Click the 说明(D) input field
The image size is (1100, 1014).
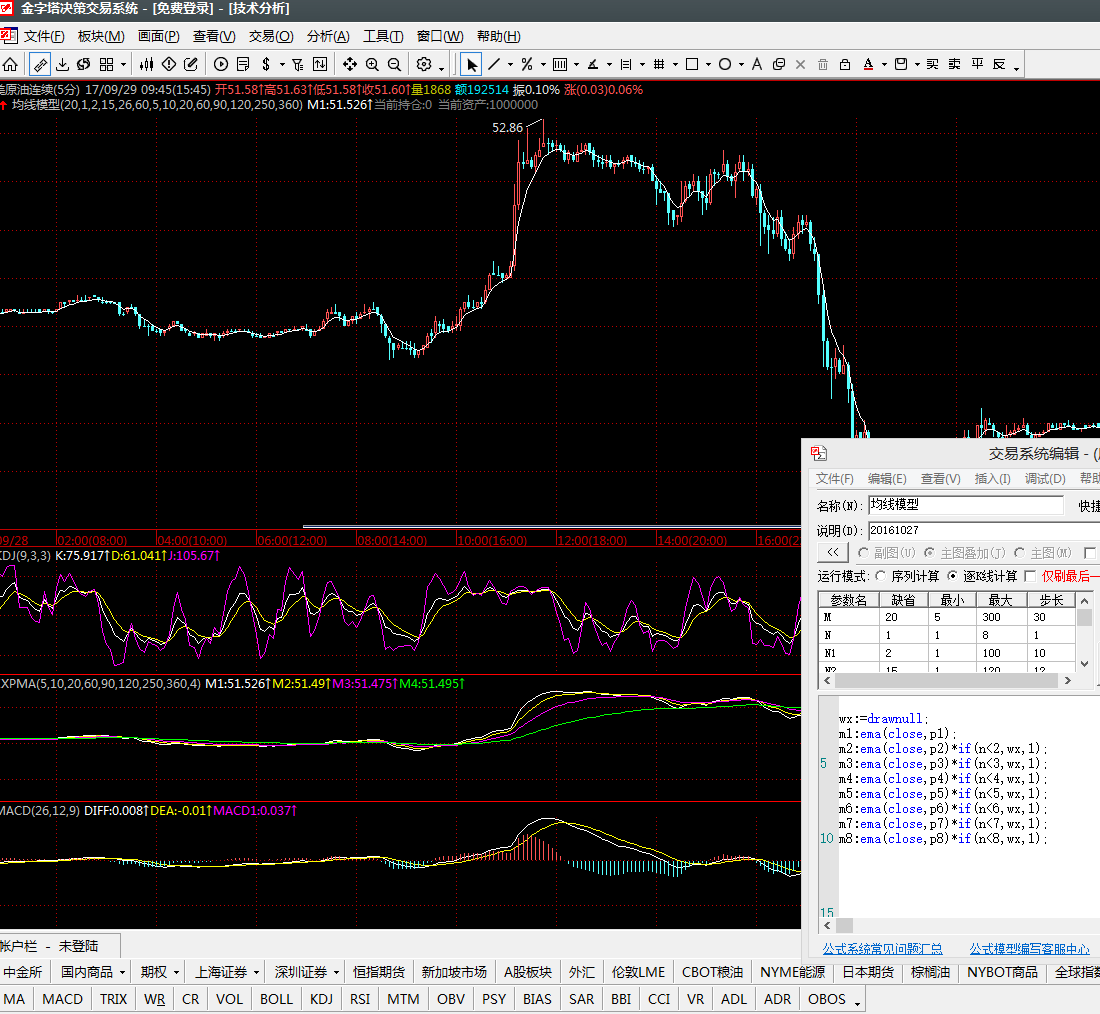[984, 531]
